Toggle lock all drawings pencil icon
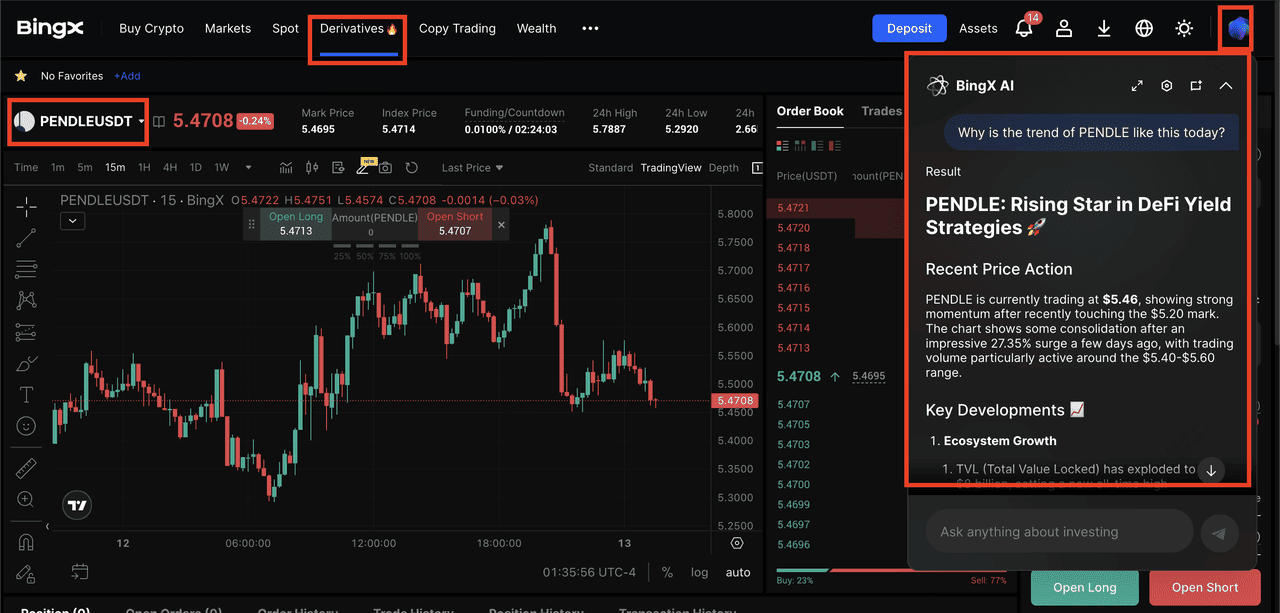1280x613 pixels. 26,573
